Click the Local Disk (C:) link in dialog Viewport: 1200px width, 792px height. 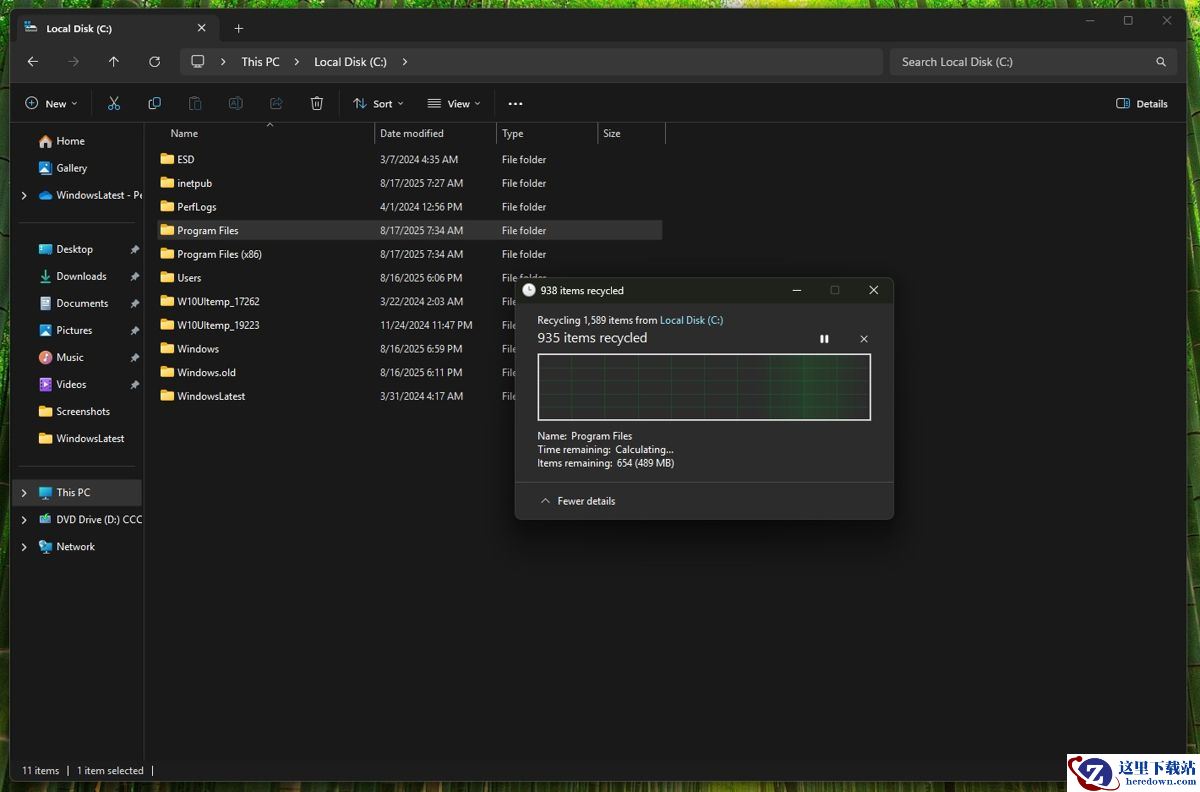tap(691, 320)
